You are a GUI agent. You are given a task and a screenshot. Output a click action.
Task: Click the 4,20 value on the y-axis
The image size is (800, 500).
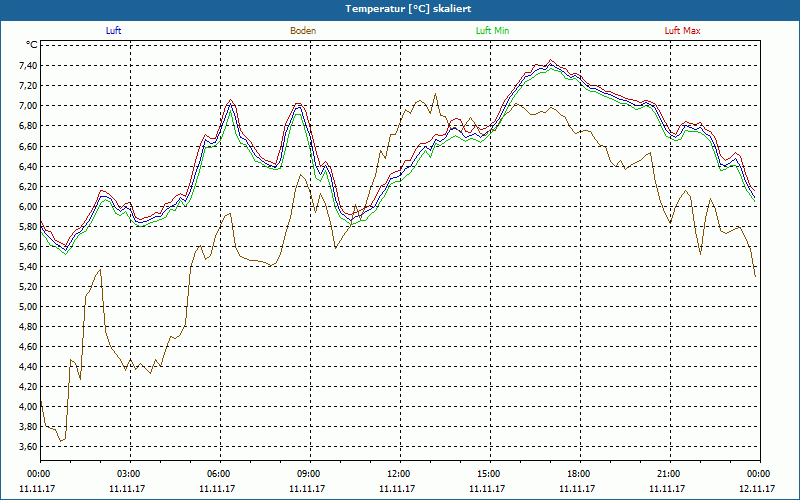(29, 387)
